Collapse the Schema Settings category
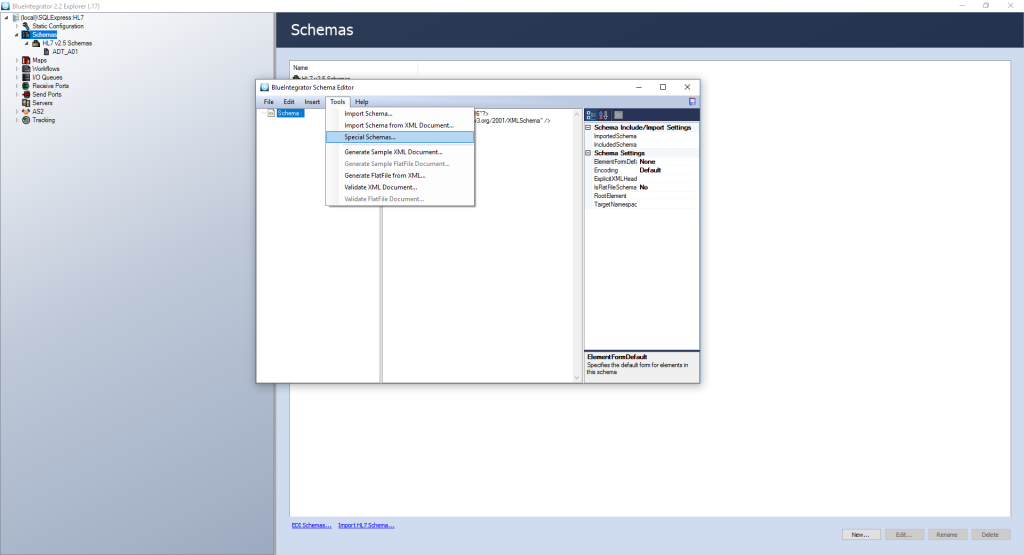The image size is (1024, 555). (588, 153)
